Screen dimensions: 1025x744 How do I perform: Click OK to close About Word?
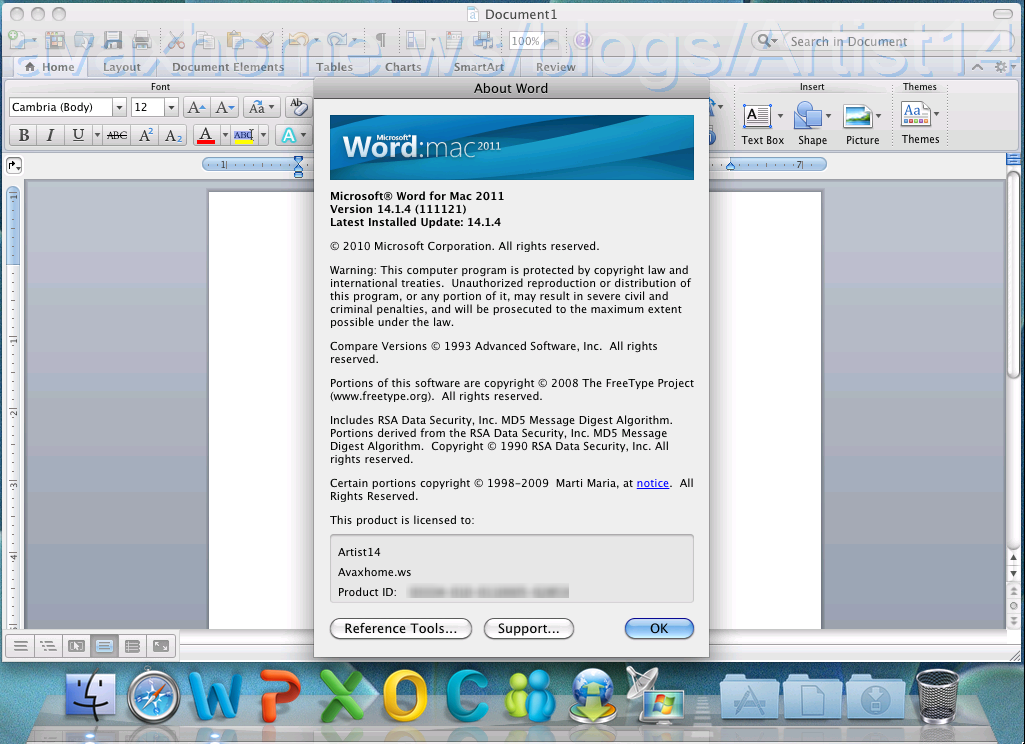click(x=659, y=628)
